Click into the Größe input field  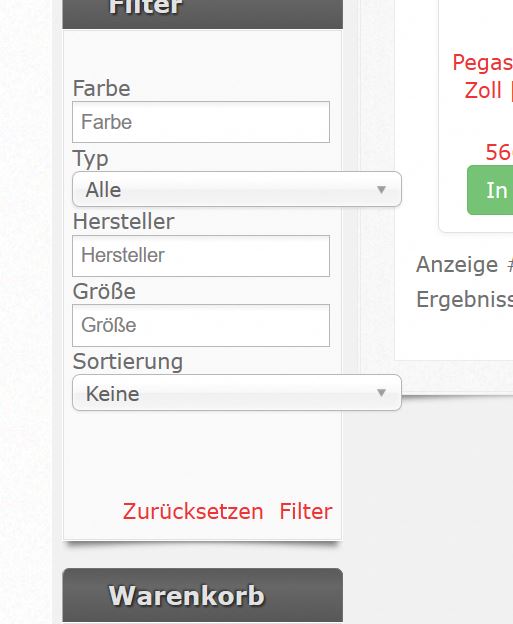[201, 325]
